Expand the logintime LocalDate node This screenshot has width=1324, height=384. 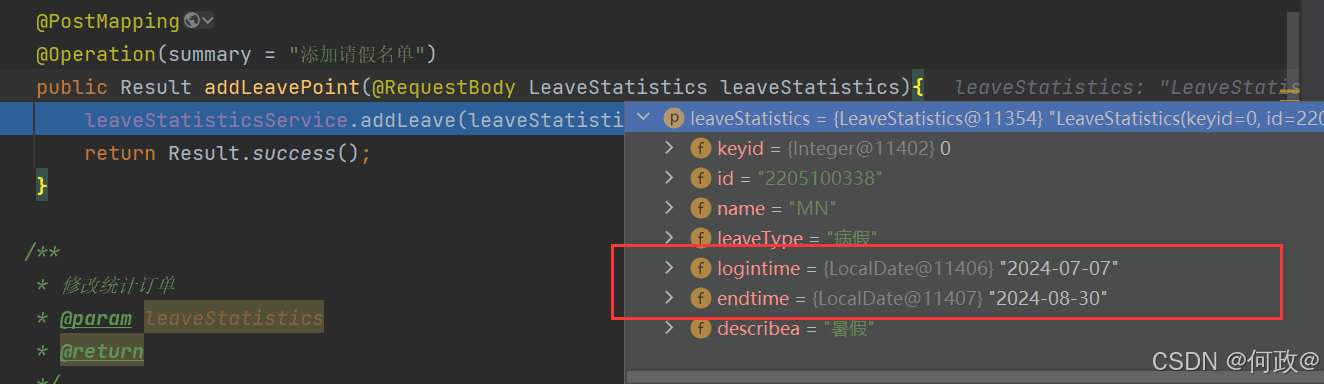coord(670,268)
